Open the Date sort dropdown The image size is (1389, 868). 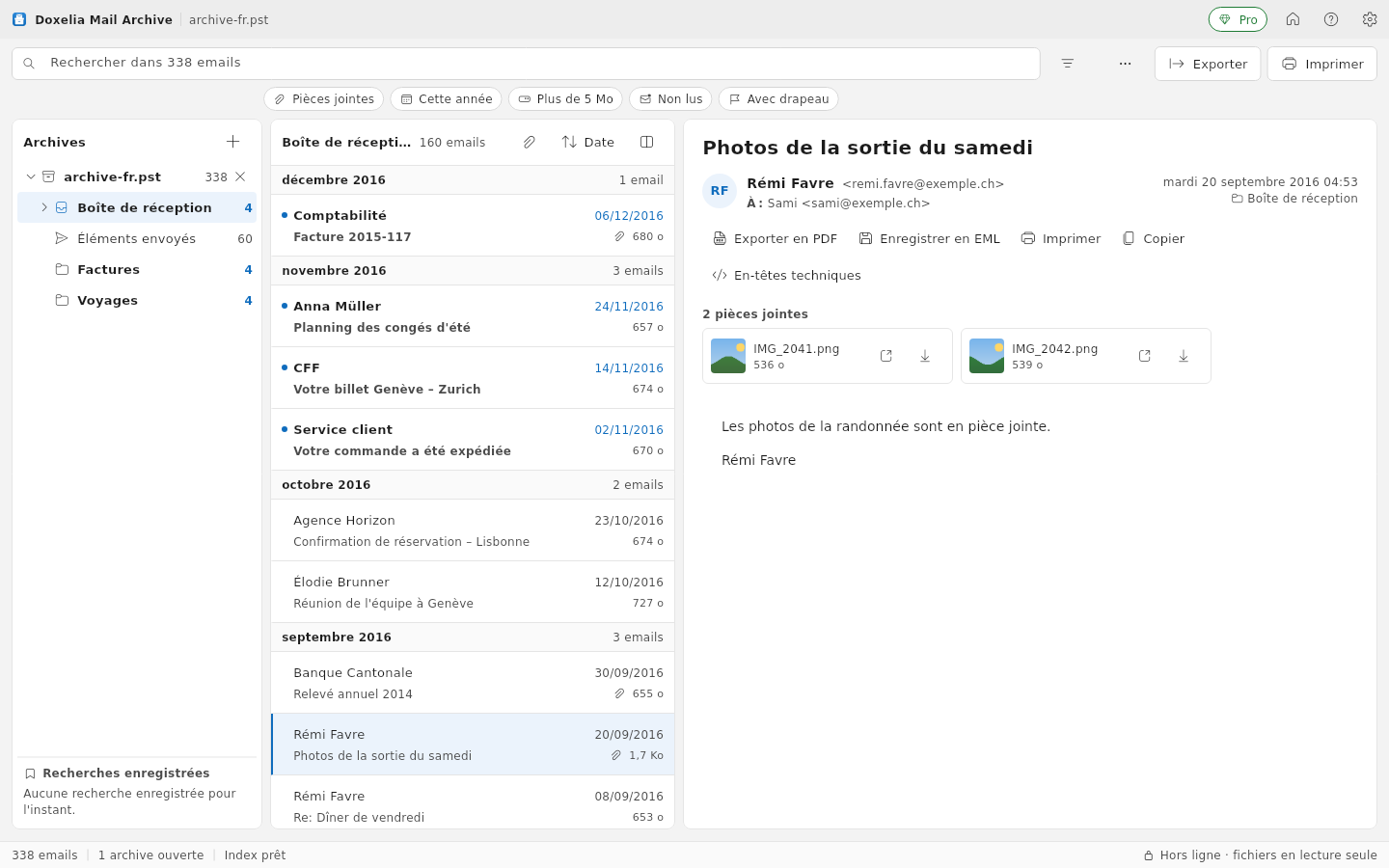(x=587, y=142)
